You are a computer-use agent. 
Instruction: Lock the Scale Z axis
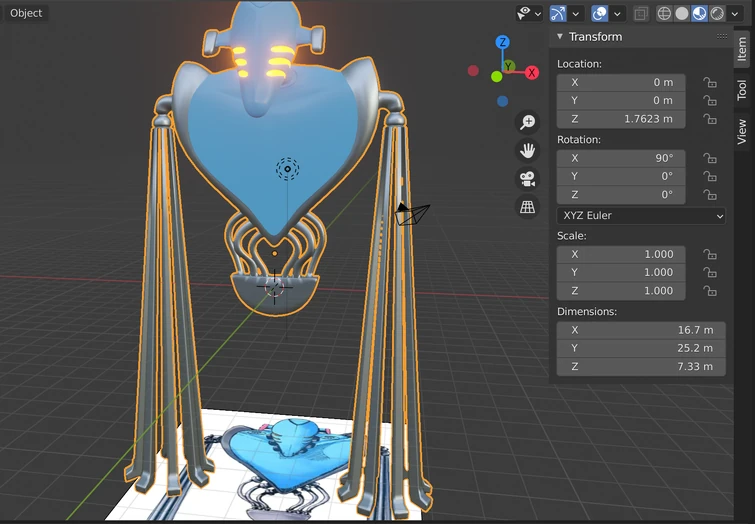[x=710, y=291]
